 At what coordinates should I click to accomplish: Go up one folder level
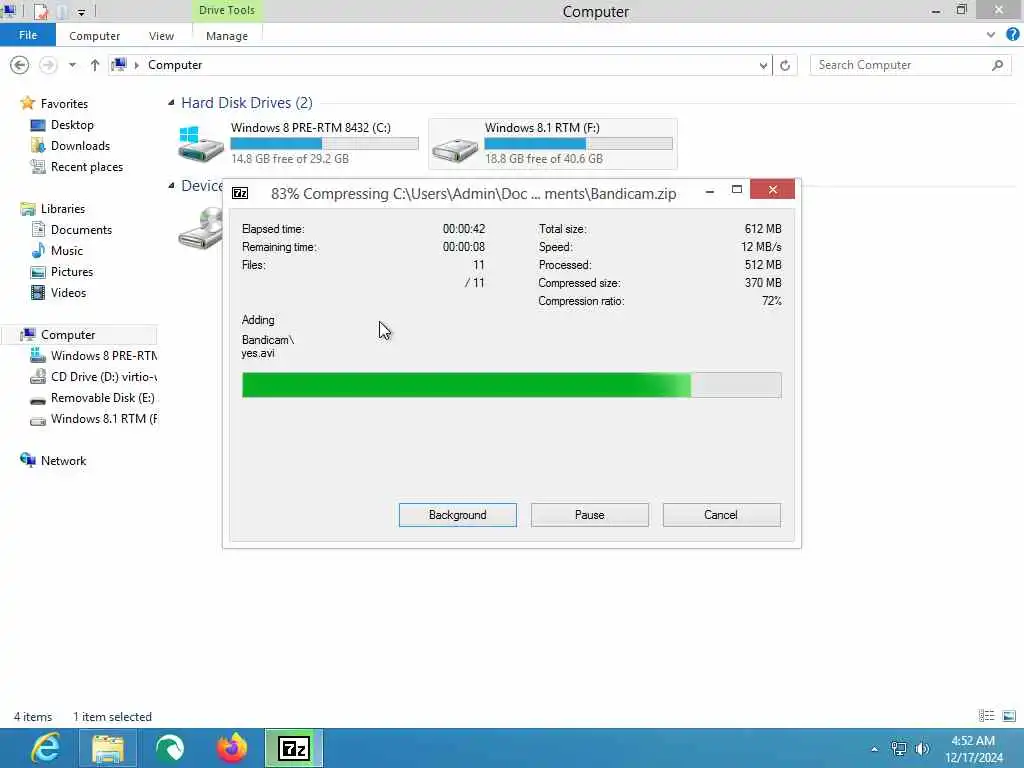click(x=95, y=65)
